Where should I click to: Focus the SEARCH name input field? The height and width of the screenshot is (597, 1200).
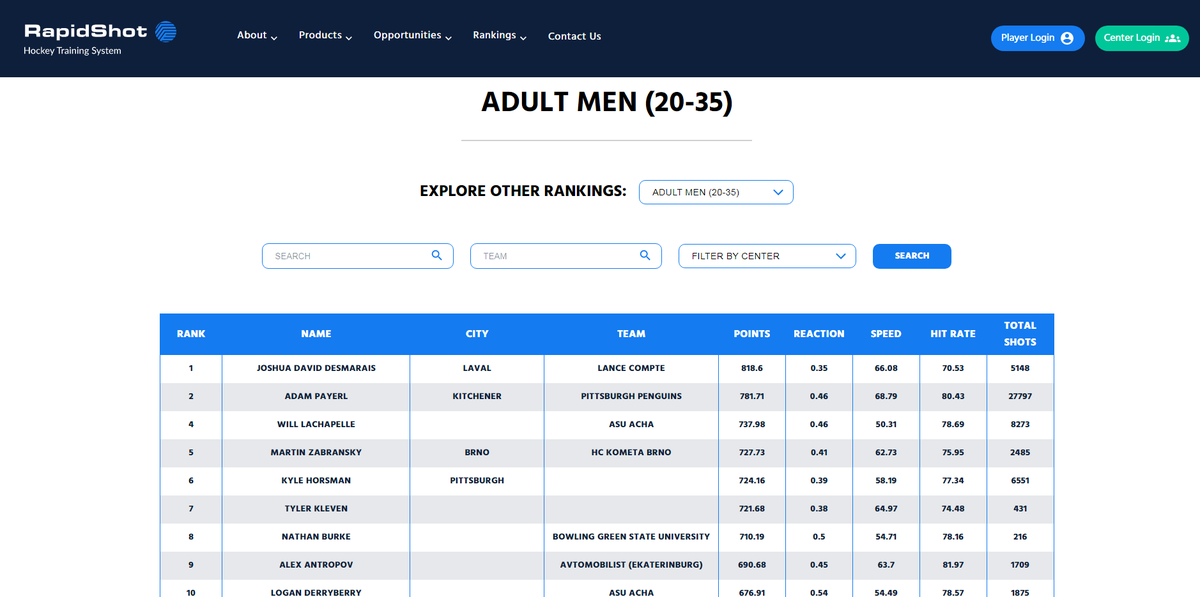(x=358, y=256)
